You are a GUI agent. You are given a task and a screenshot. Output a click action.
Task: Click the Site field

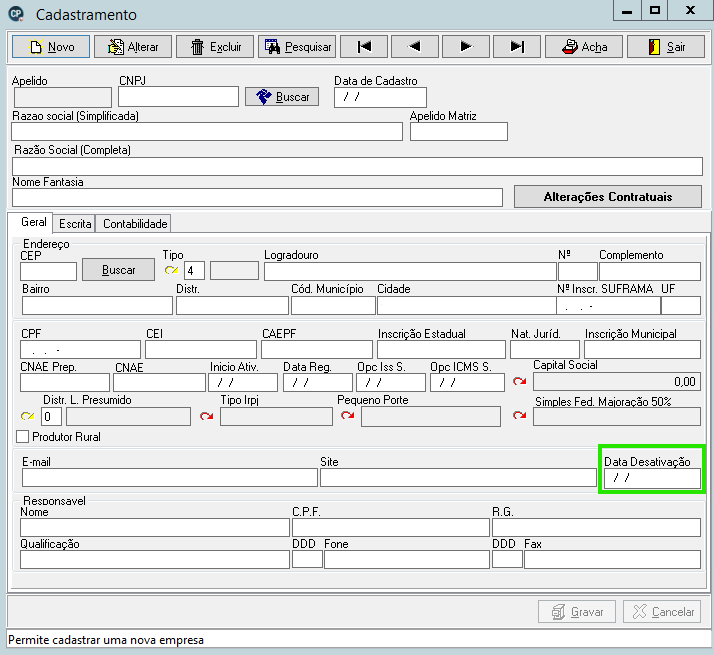(459, 478)
